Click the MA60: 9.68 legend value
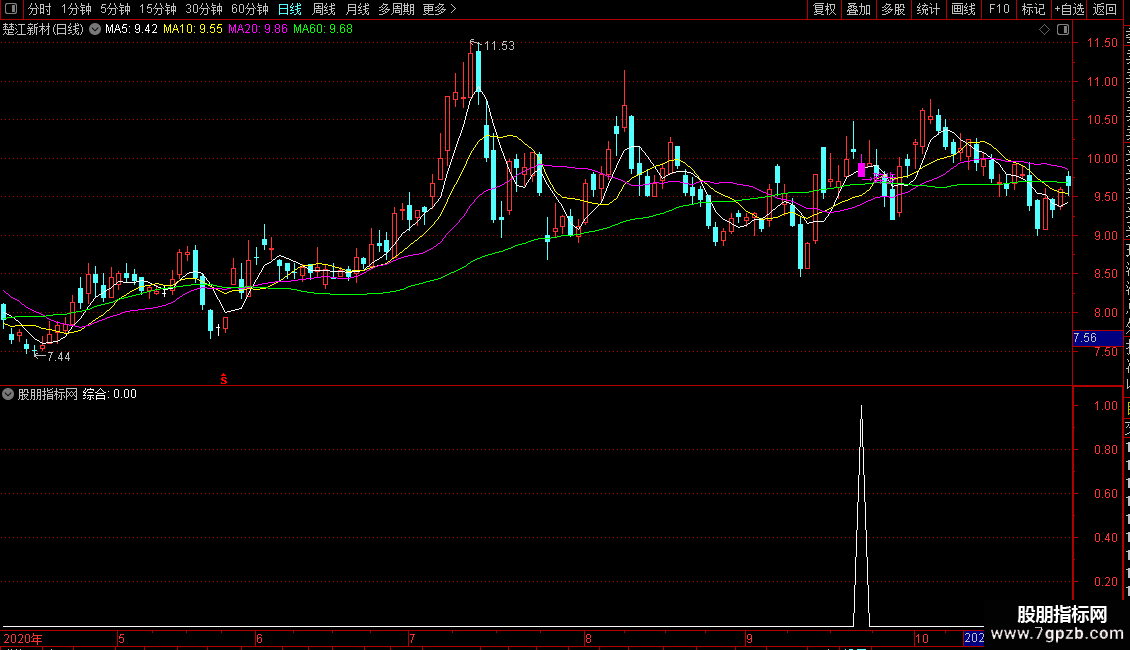Image resolution: width=1130 pixels, height=650 pixels. coord(323,30)
